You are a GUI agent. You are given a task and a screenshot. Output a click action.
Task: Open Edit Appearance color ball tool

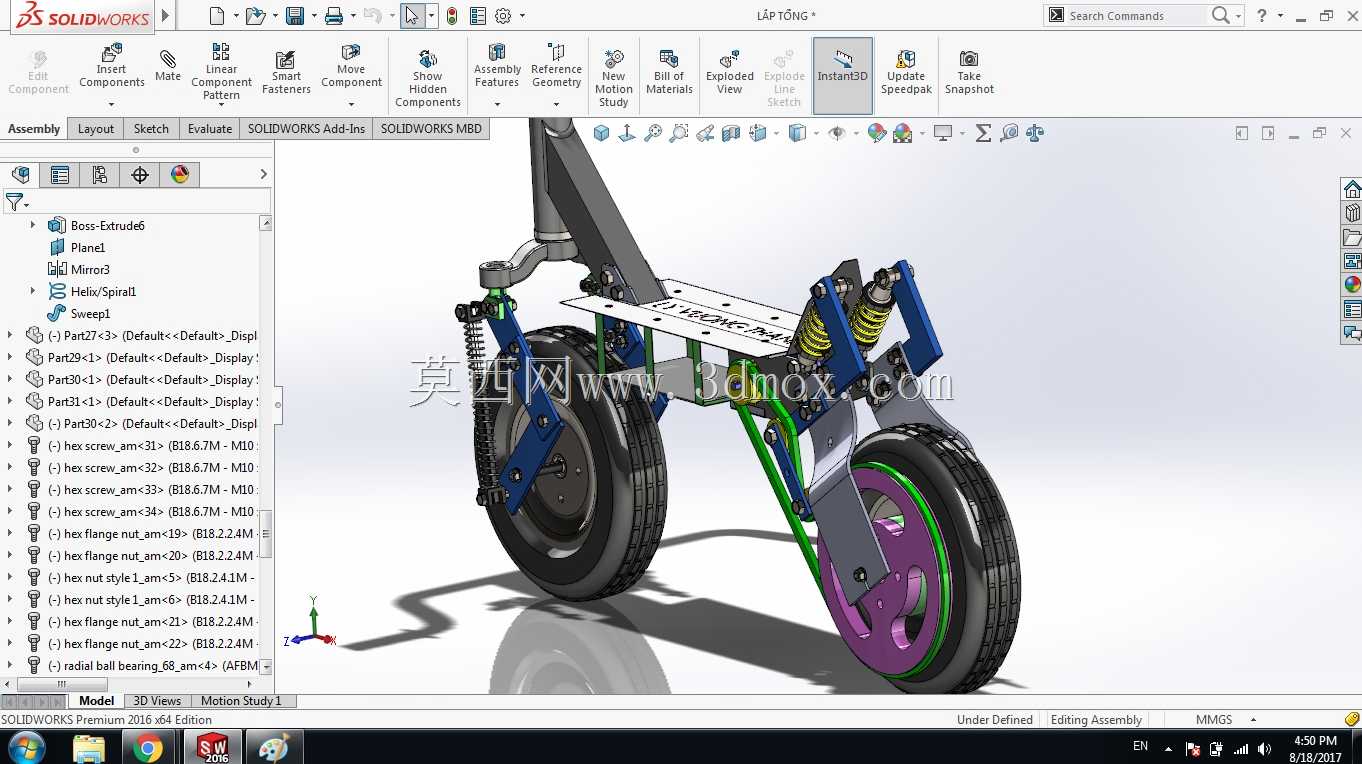coord(877,133)
